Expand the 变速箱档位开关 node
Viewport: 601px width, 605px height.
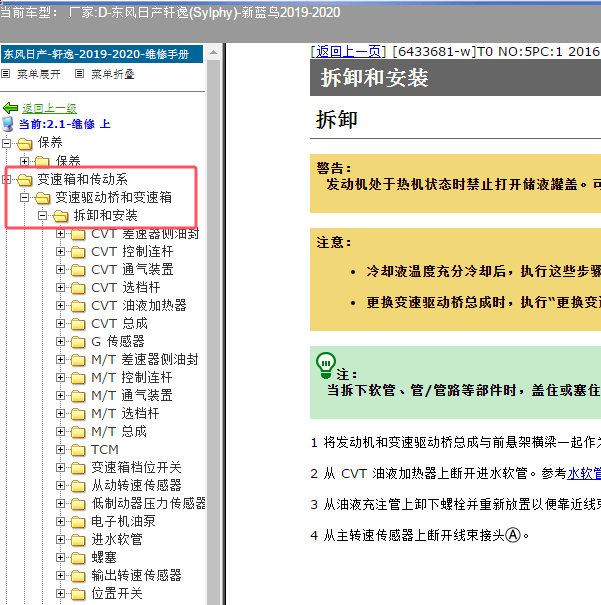tap(60, 468)
